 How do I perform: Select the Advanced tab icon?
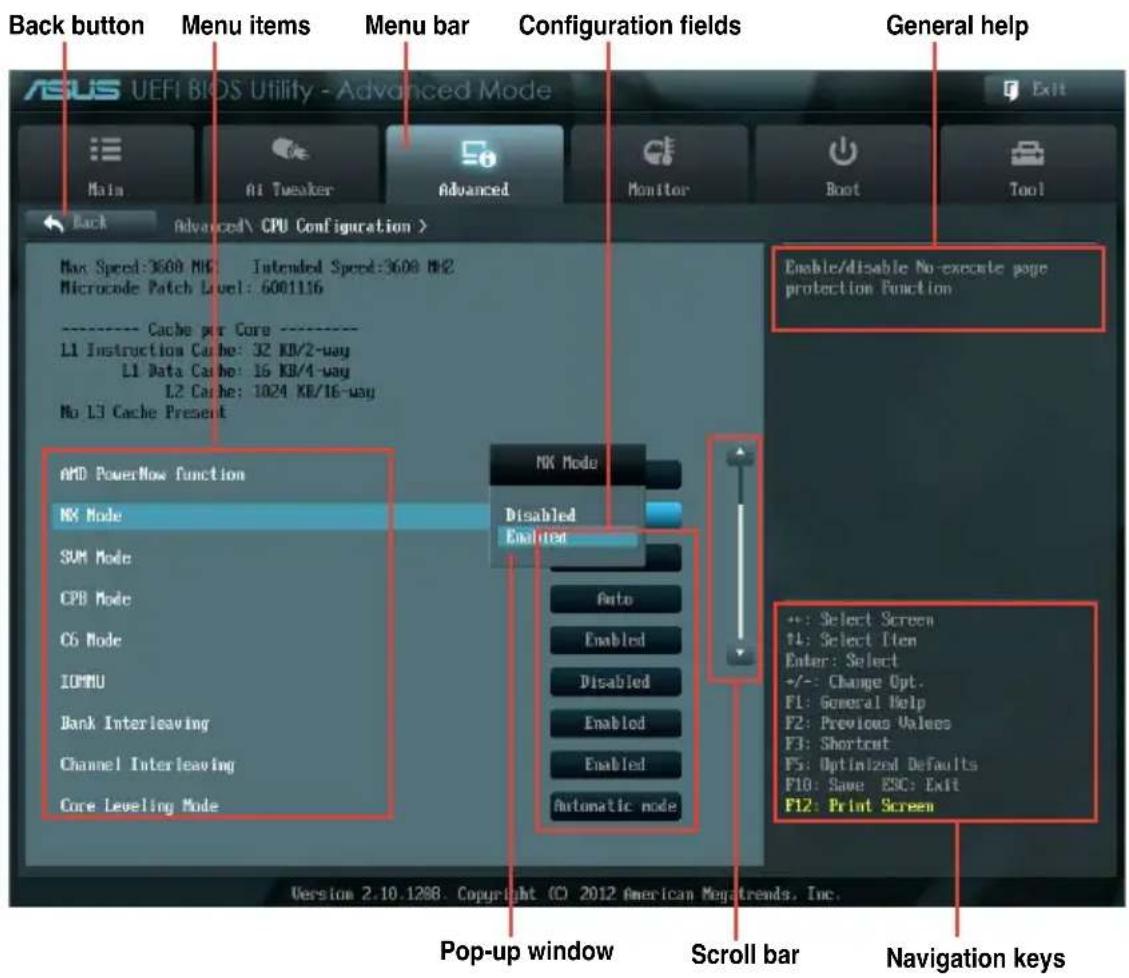click(x=478, y=153)
